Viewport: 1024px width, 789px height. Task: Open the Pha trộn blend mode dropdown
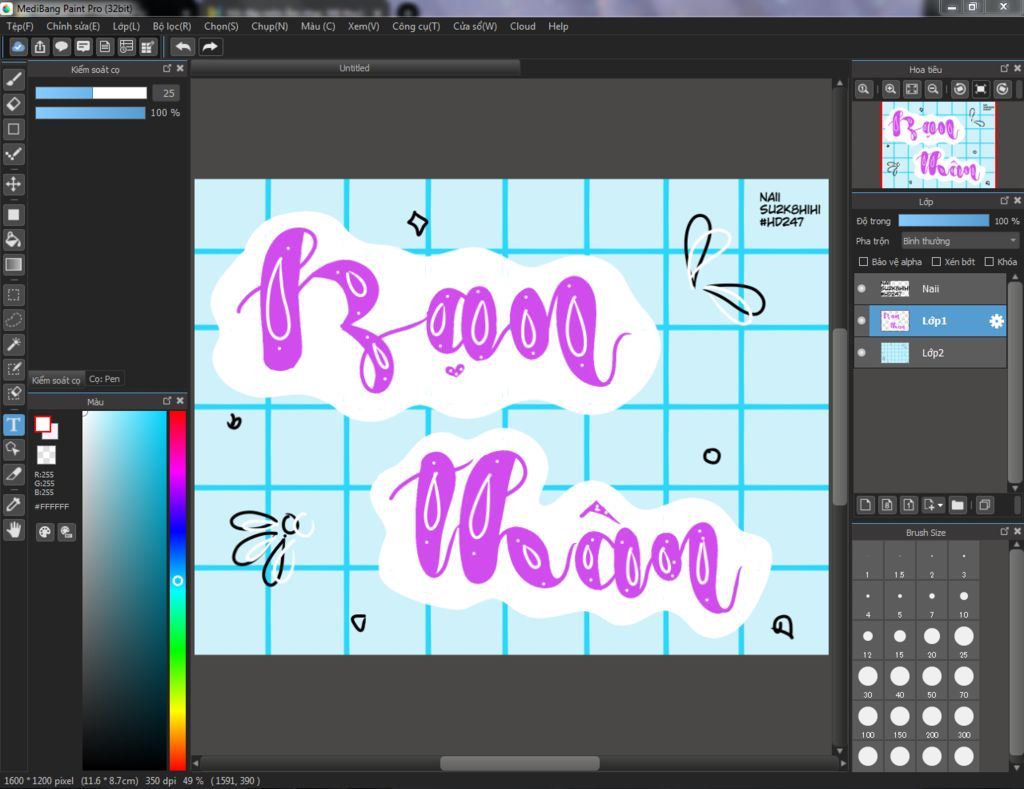coord(959,241)
